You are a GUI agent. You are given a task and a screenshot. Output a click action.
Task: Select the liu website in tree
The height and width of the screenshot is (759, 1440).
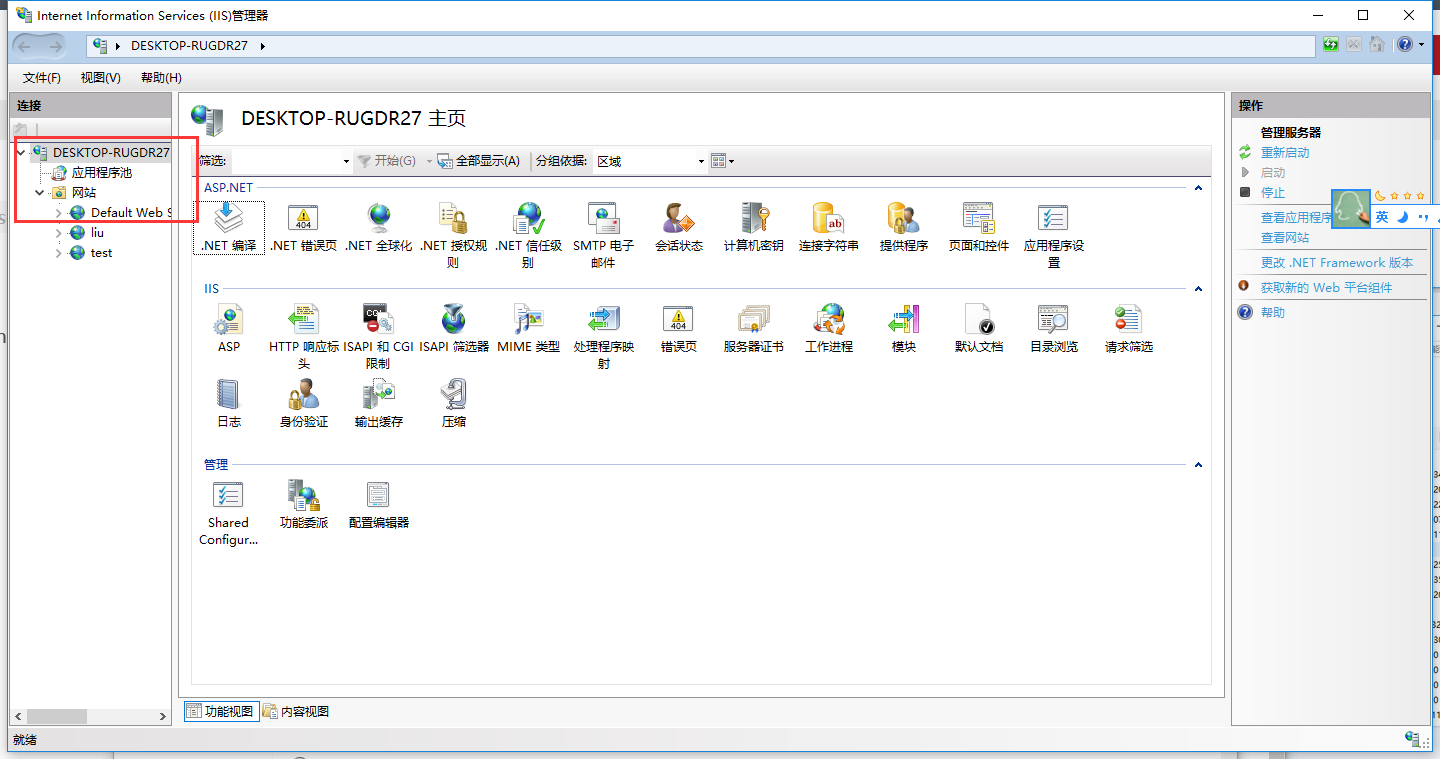click(x=97, y=233)
